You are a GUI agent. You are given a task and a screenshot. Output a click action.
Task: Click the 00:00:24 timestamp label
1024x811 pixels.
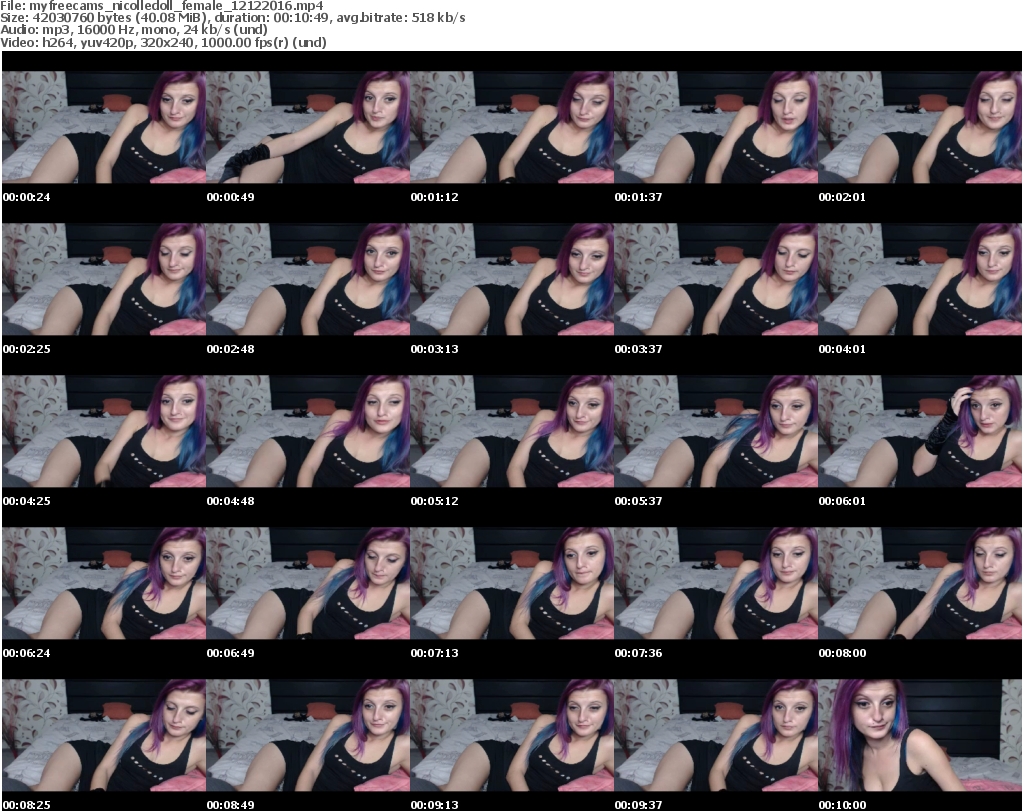pos(27,197)
